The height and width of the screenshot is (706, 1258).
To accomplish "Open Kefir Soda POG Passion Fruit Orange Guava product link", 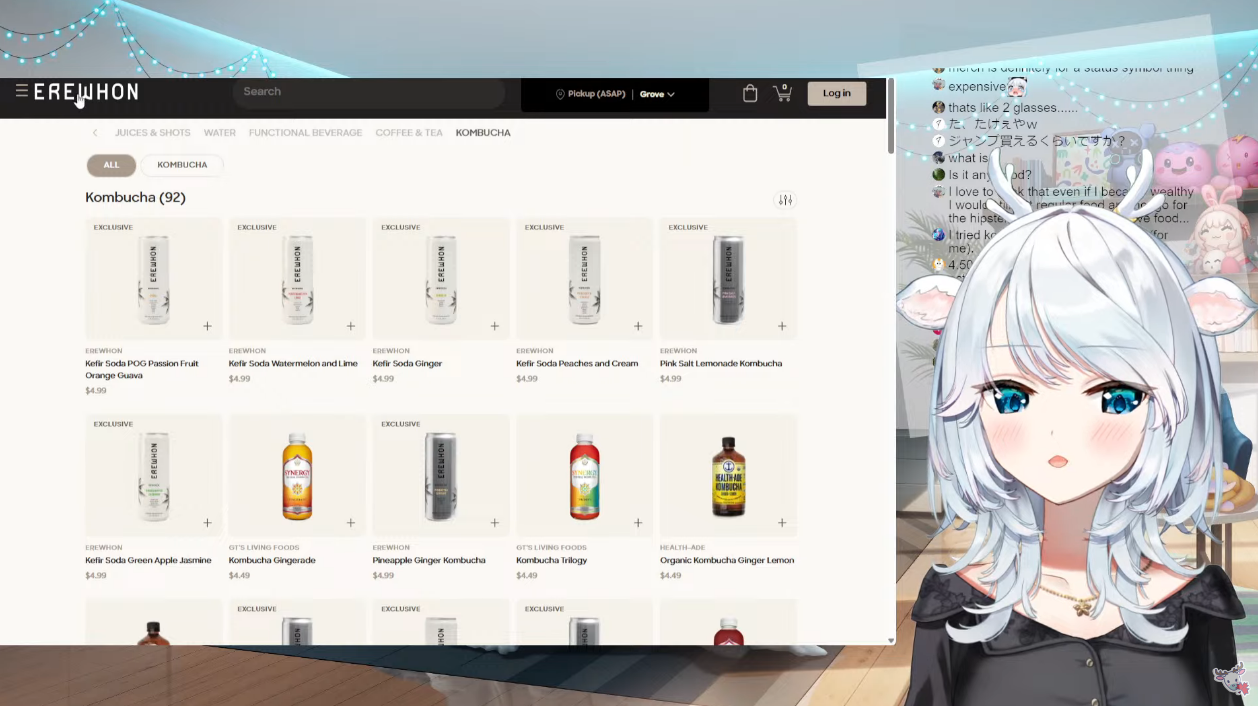I will [142, 369].
